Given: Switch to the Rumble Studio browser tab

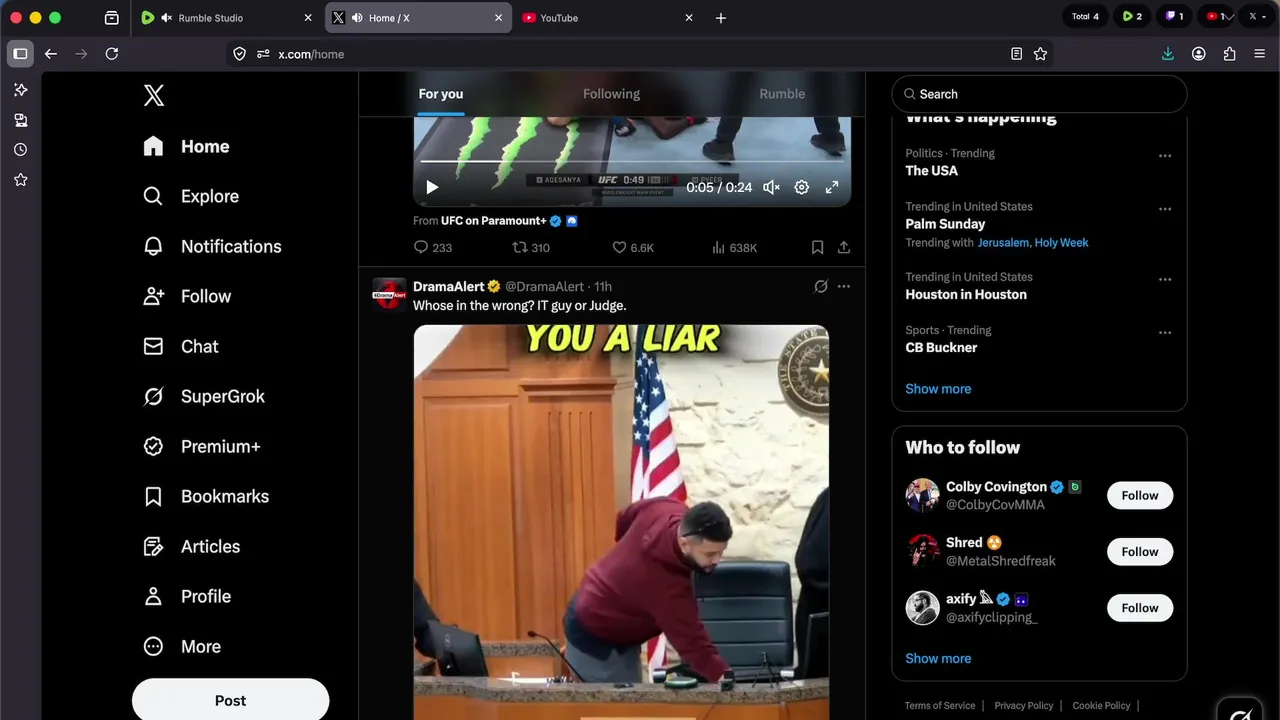Looking at the screenshot, I should click(x=227, y=18).
